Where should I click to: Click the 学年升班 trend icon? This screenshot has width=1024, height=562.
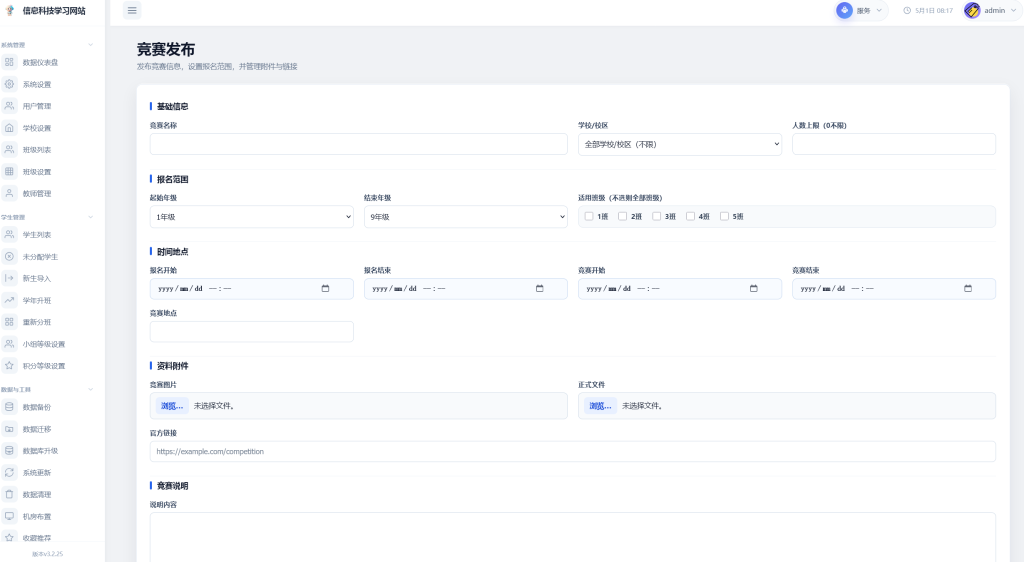[x=9, y=300]
